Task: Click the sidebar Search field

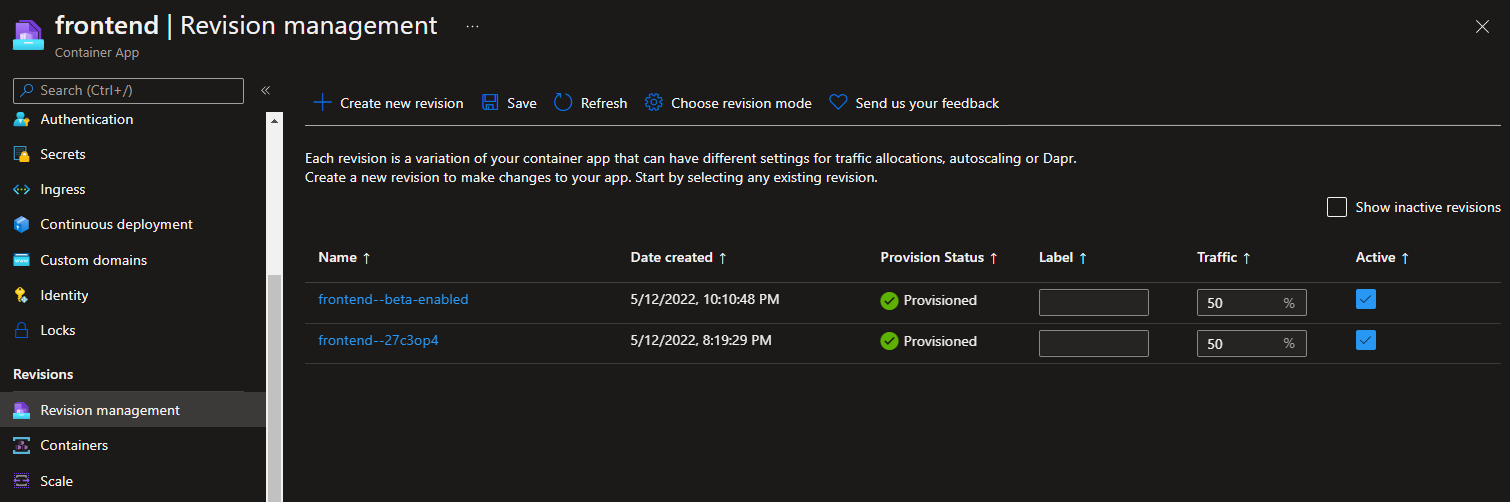Action: click(128, 90)
